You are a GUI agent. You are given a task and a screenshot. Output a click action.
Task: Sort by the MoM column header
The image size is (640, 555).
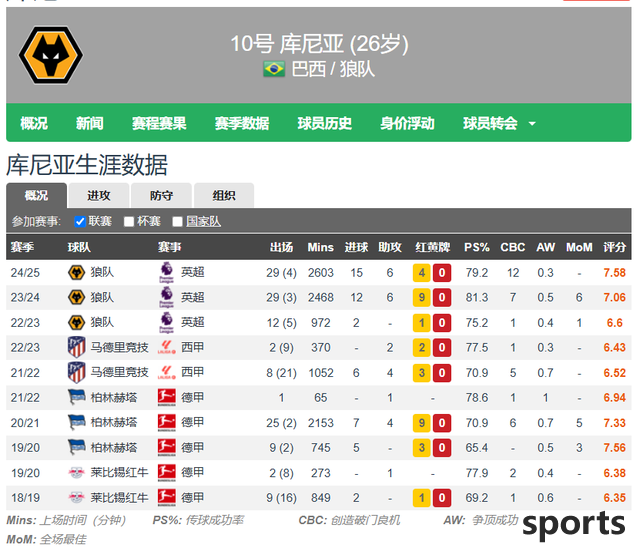(579, 247)
